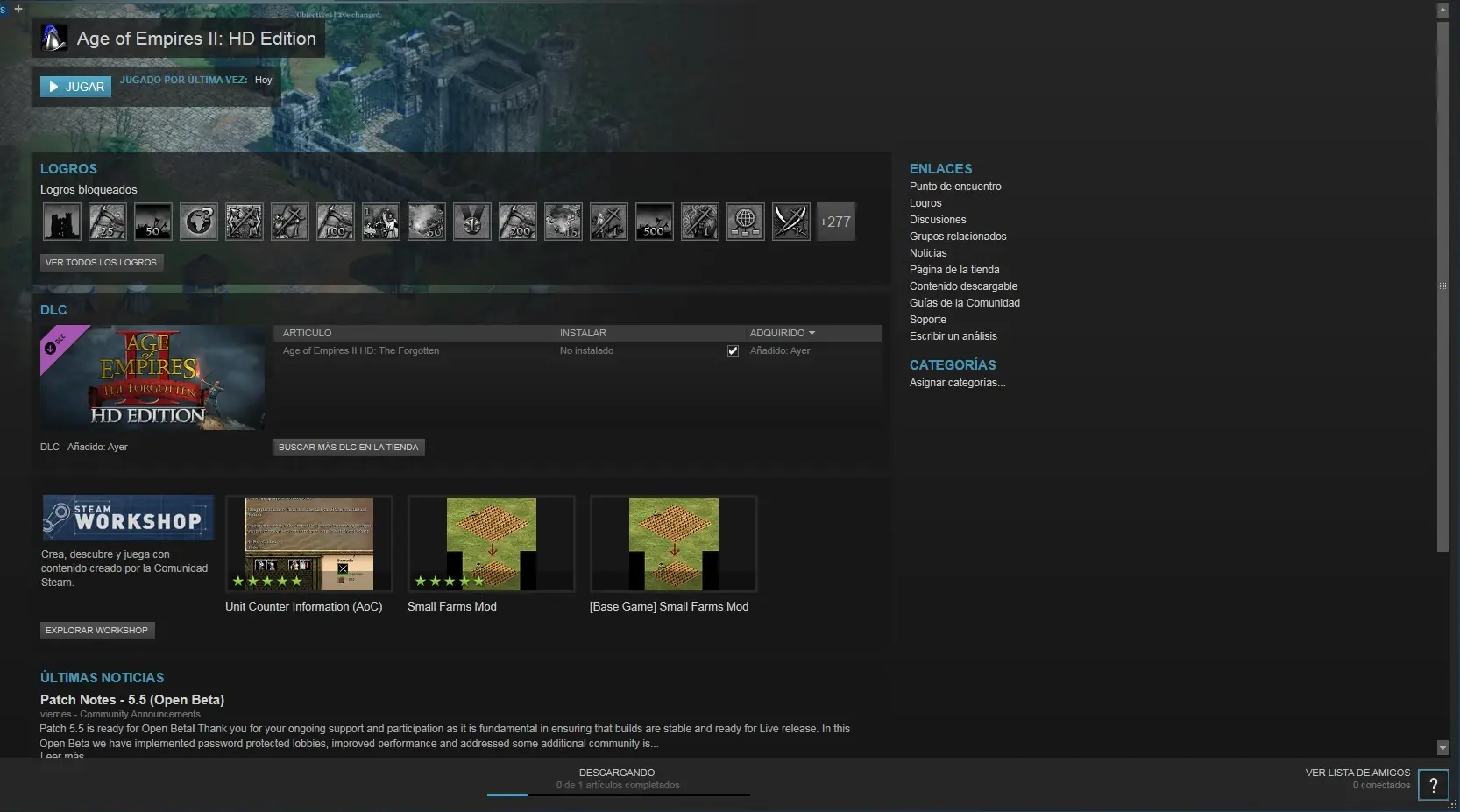Click the [Base Game] Small Farms Mod title
The height and width of the screenshot is (812, 1460).
pos(670,606)
